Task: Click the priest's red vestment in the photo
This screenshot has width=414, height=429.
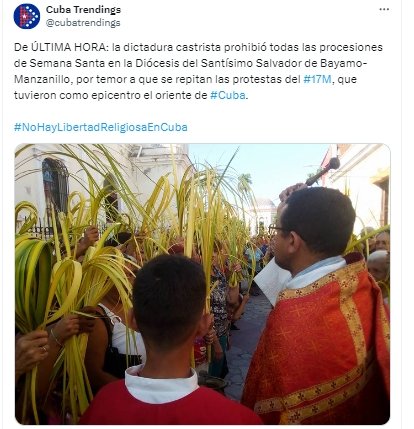Action: (320, 340)
